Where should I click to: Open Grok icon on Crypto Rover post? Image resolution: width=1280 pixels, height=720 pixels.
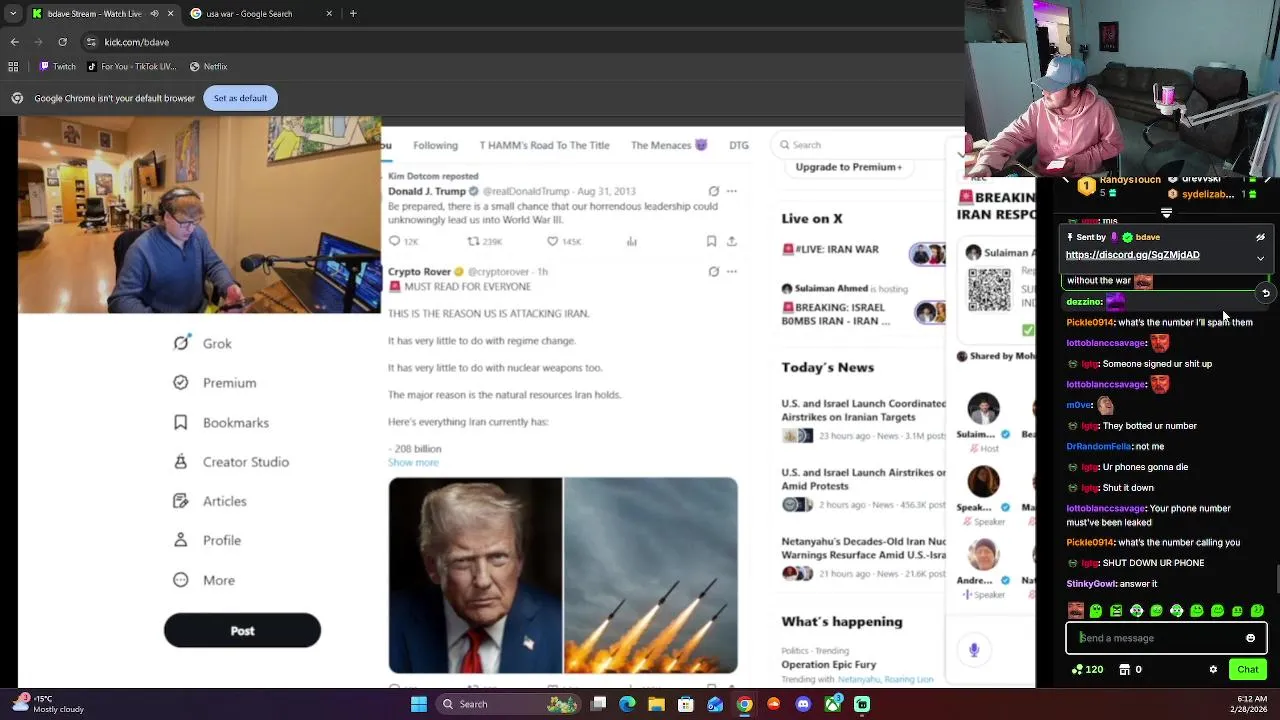tap(713, 271)
